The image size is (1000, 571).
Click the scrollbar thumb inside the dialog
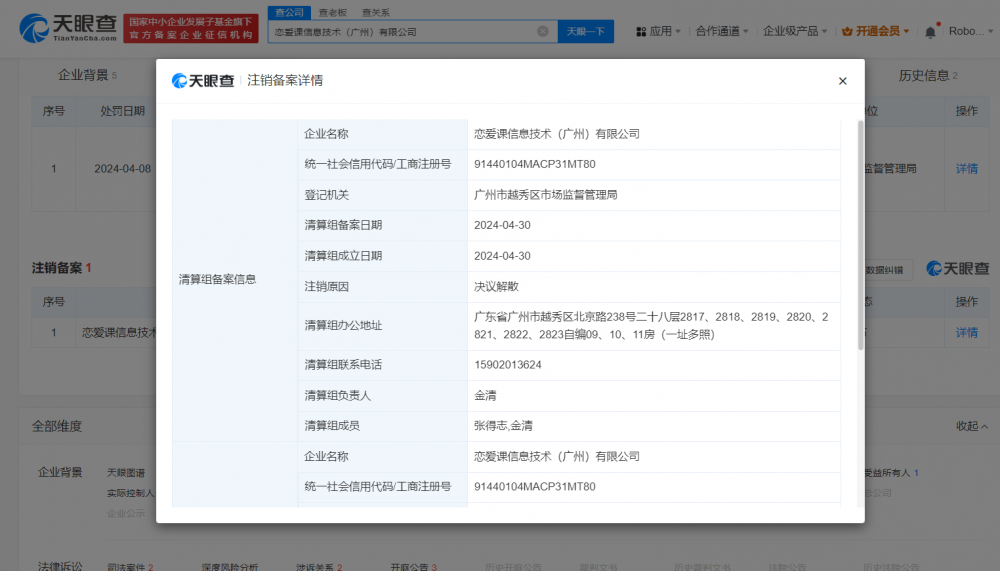(860, 234)
